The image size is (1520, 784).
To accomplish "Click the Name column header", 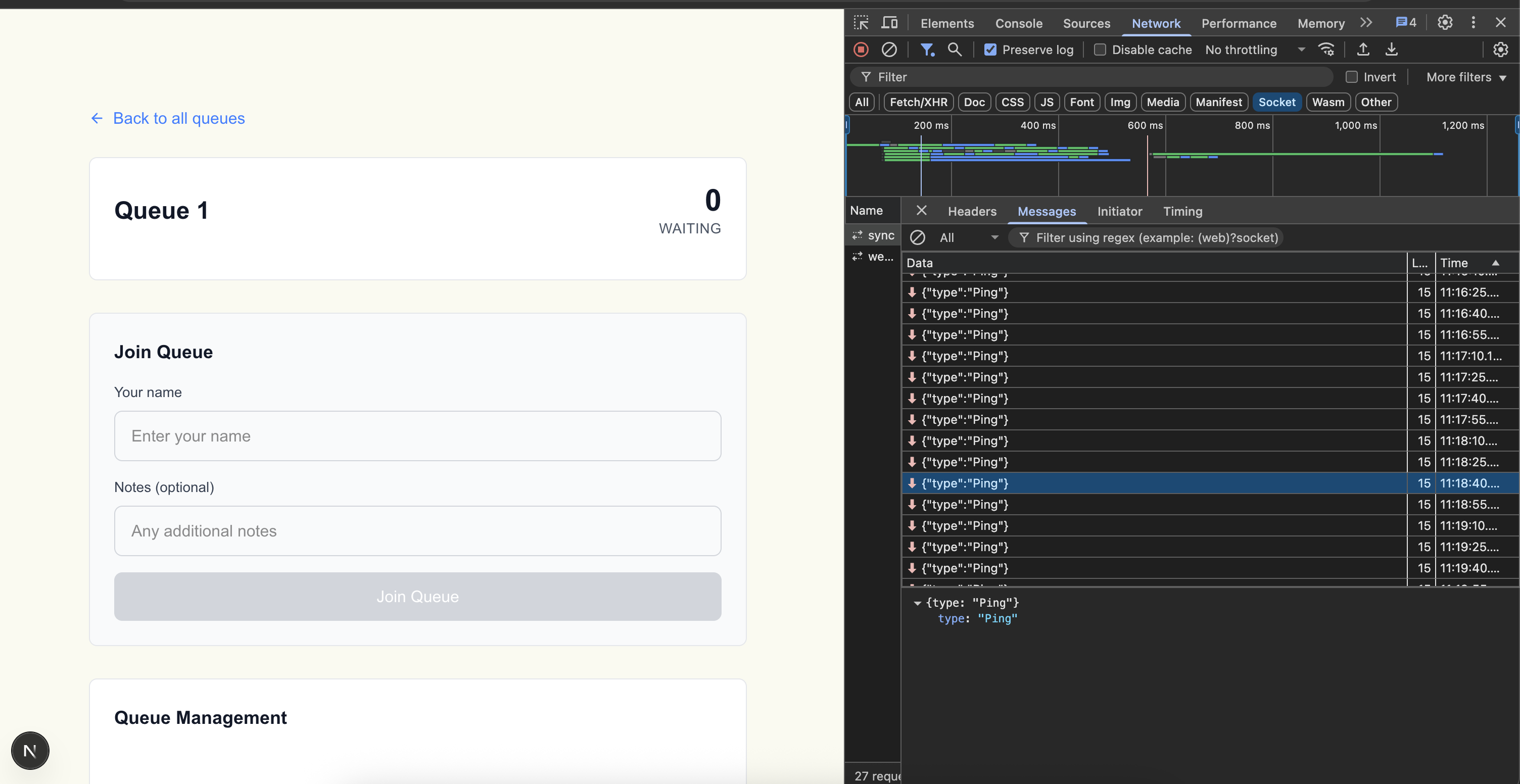I will [x=872, y=211].
